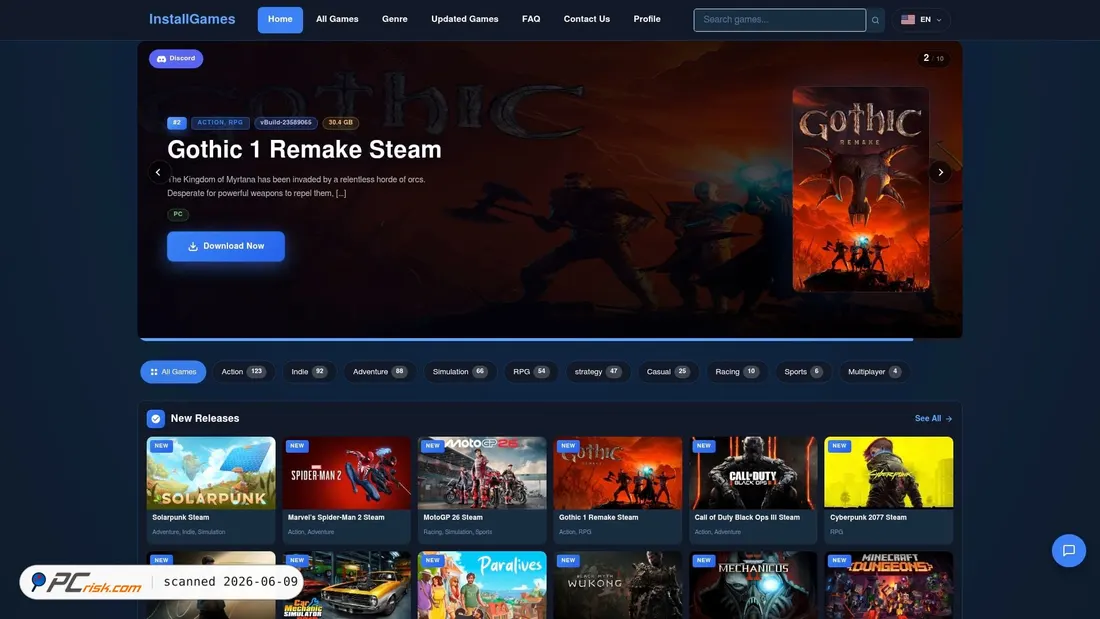1100x619 pixels.
Task: Filter by Action category
Action: (243, 372)
